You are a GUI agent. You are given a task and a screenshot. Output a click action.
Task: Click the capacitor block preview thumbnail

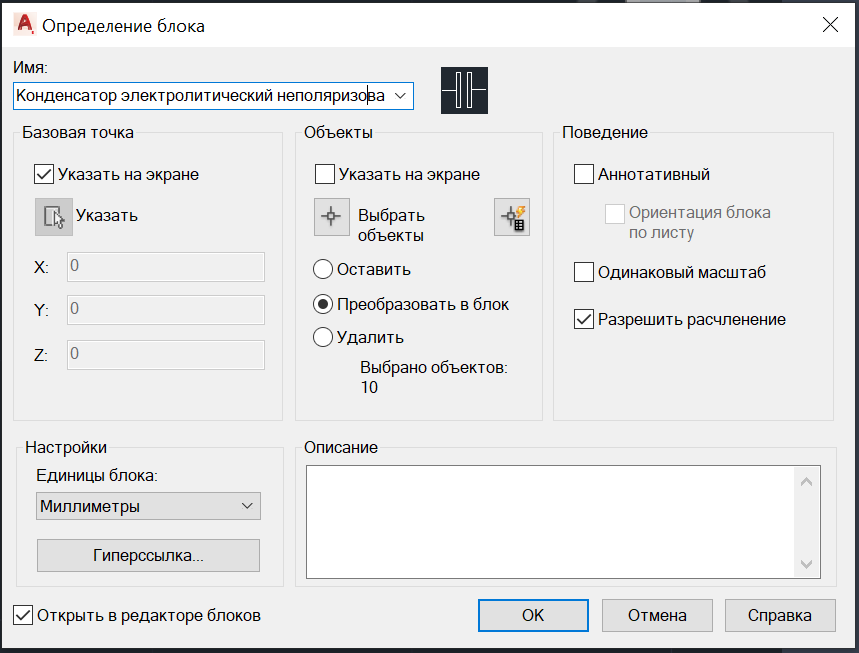pos(464,90)
